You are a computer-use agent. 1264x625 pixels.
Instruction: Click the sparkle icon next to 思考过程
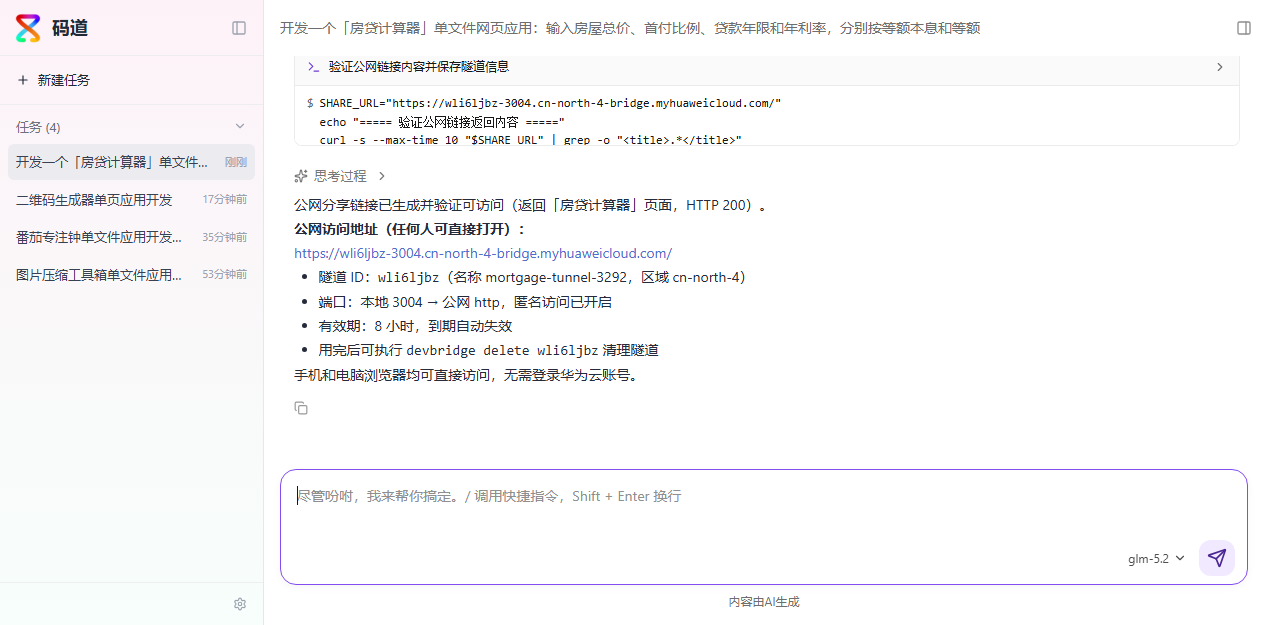pyautogui.click(x=301, y=176)
